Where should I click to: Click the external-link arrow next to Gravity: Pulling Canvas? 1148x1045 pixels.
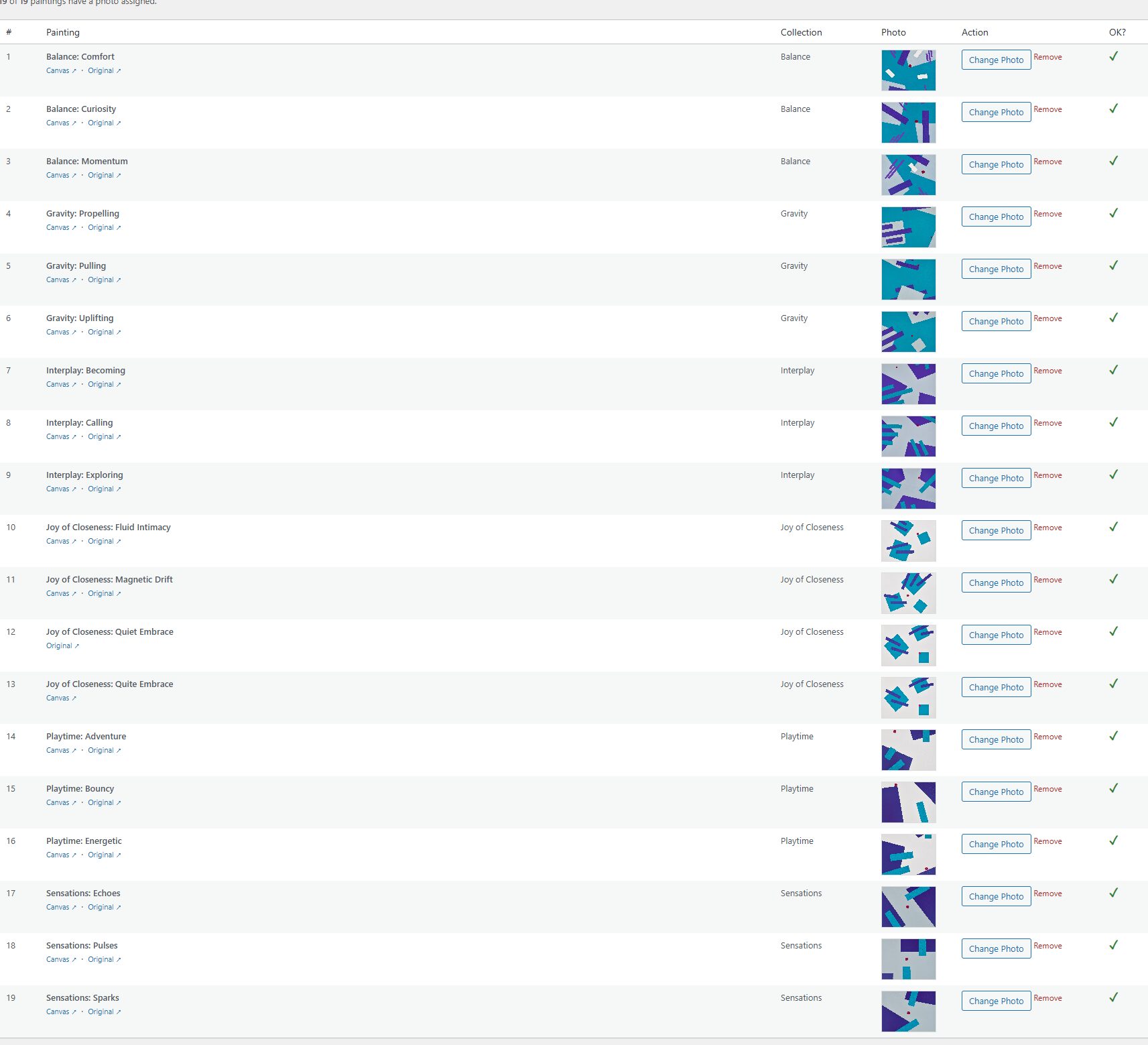[73, 280]
